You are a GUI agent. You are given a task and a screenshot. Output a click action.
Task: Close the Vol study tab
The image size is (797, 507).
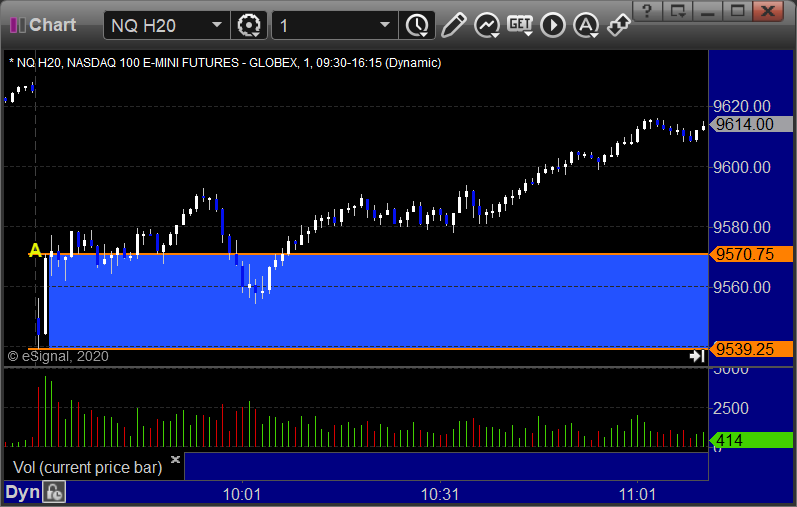coord(175,459)
